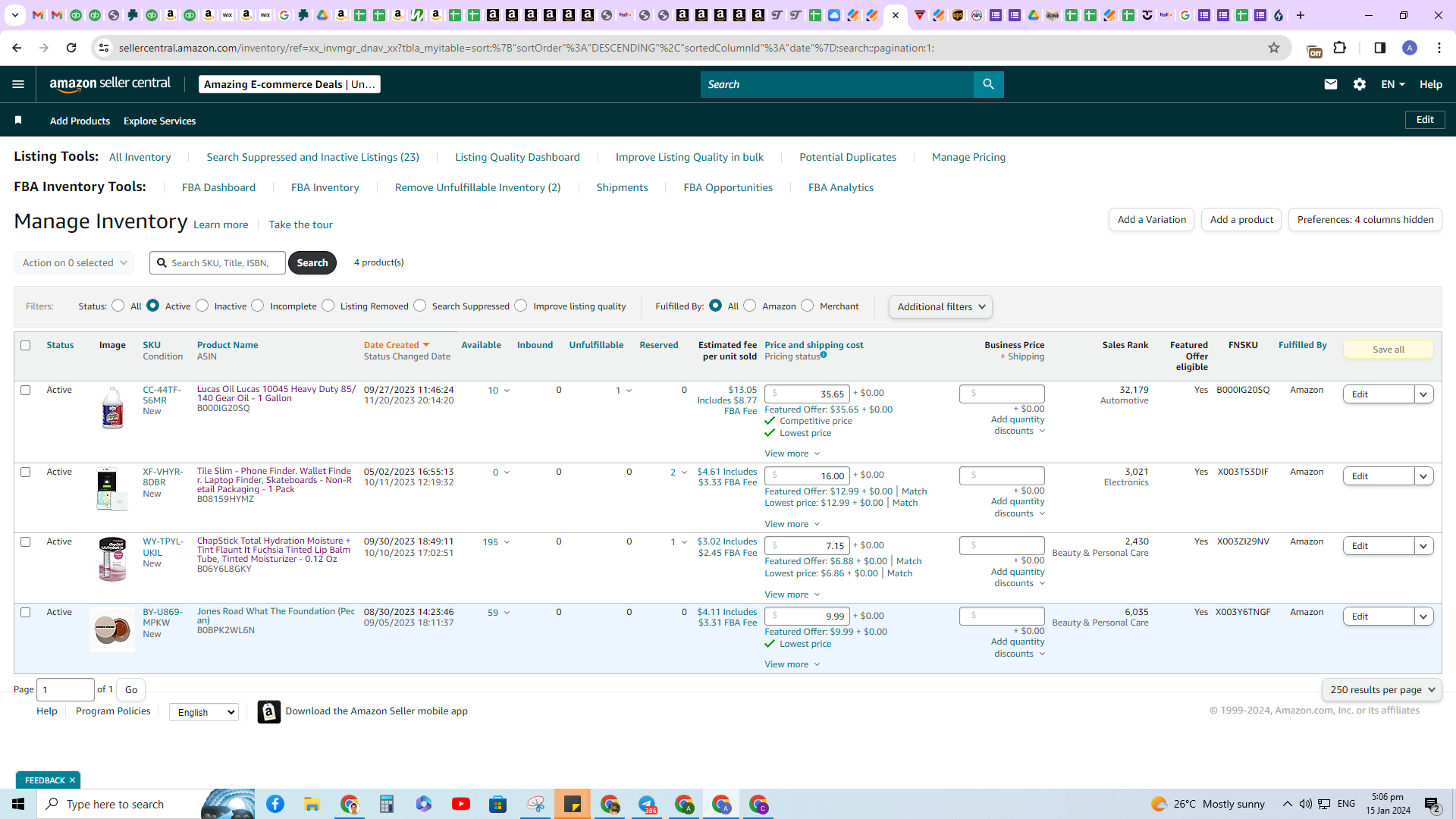Click Add a Variation button
1456x819 pixels.
(x=1151, y=220)
